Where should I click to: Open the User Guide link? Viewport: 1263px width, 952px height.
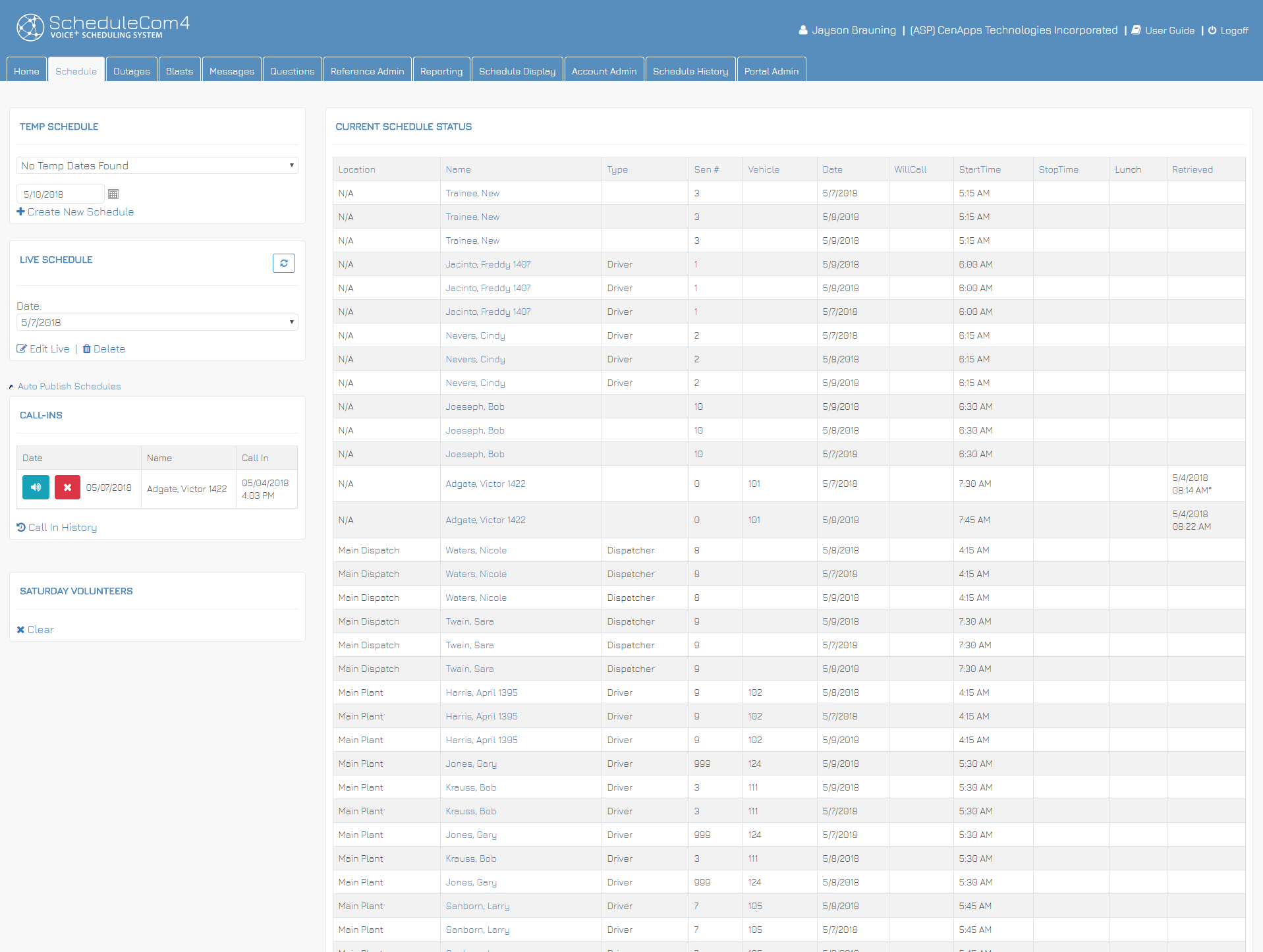(1170, 30)
